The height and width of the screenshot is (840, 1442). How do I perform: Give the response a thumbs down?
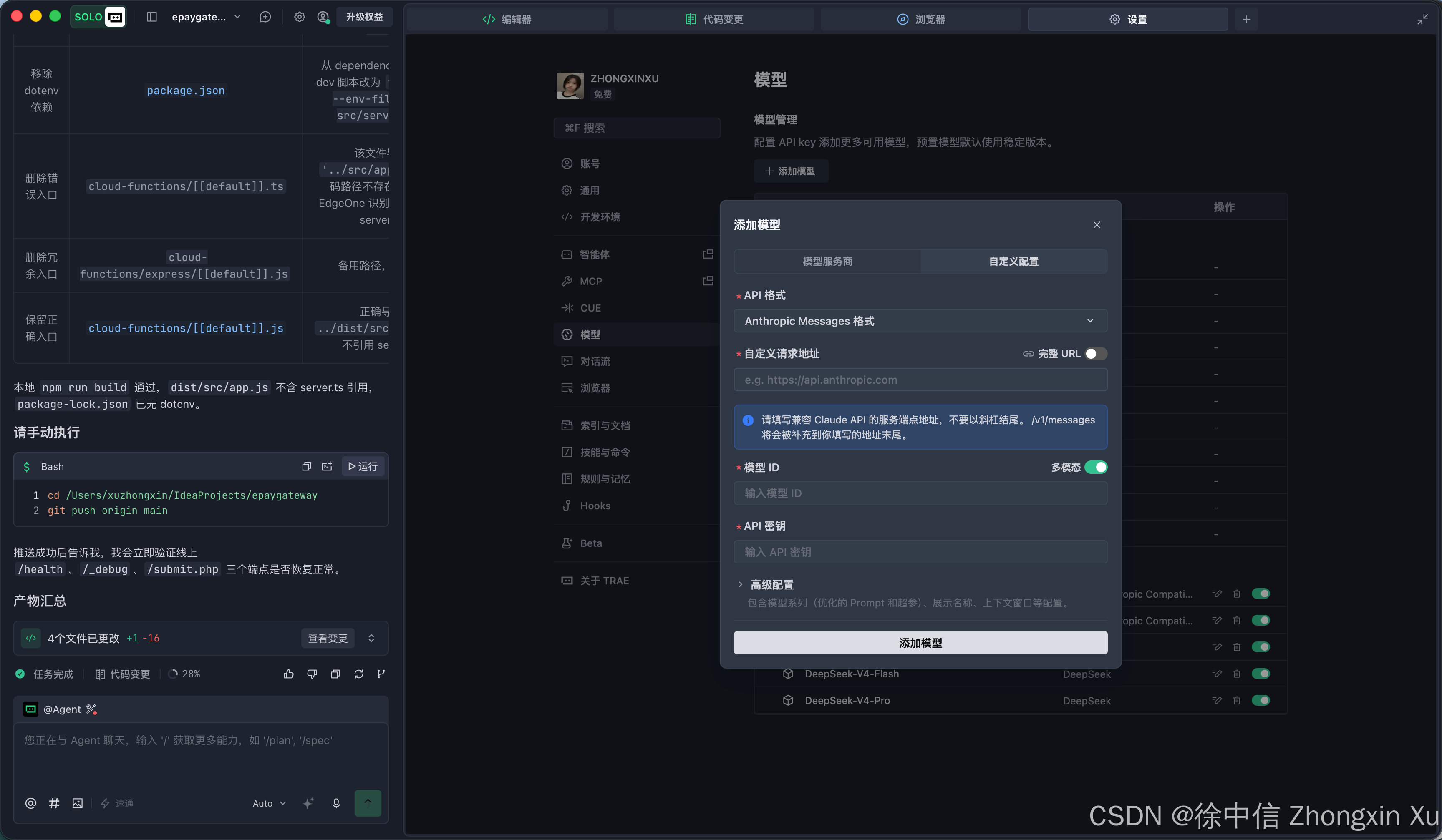coord(312,674)
